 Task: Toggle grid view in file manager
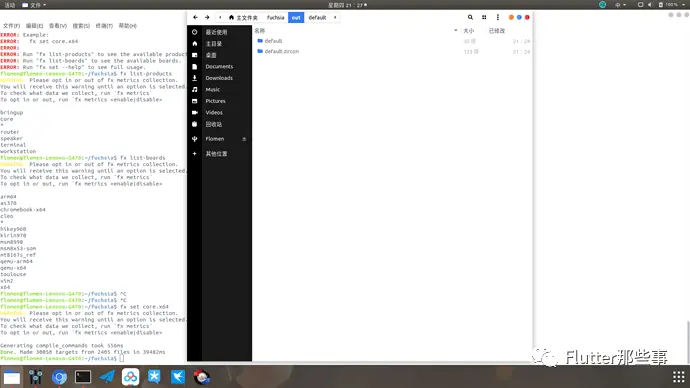(x=484, y=17)
